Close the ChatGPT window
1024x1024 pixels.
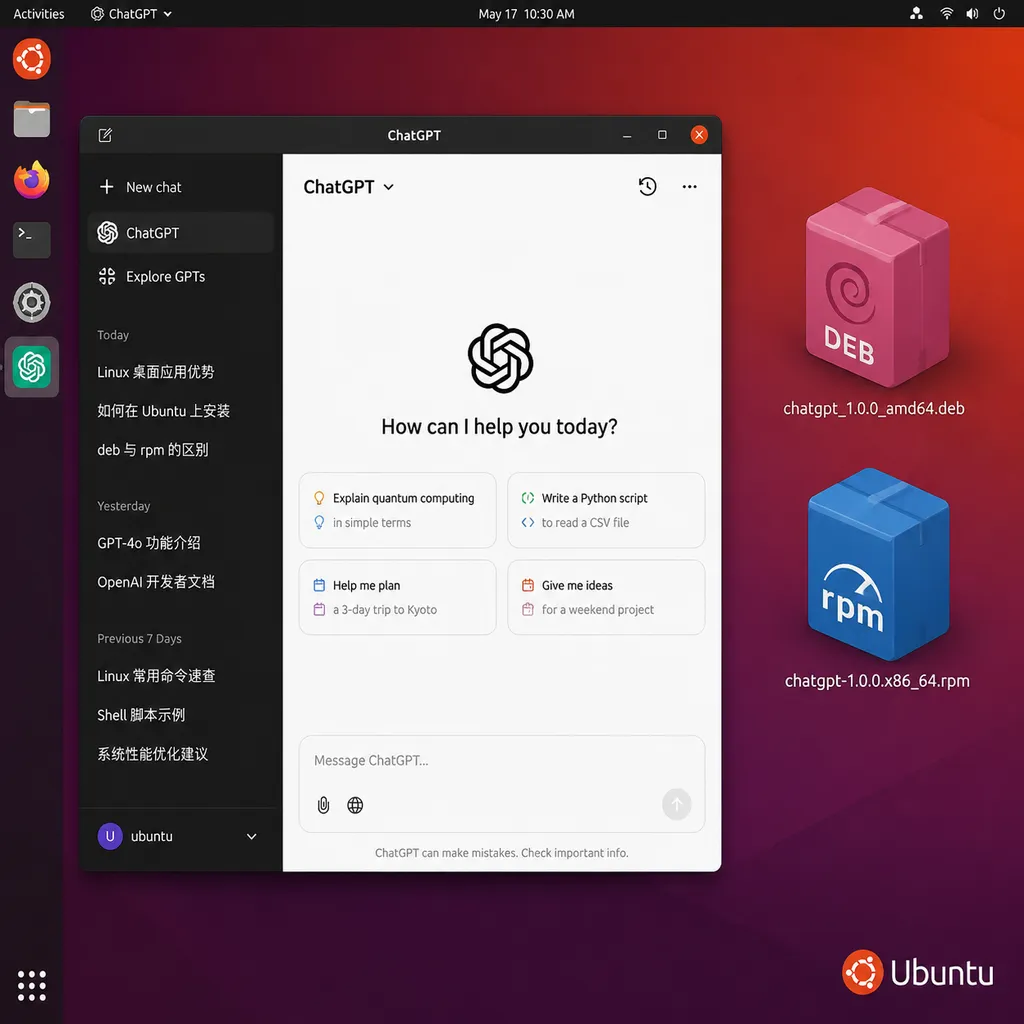tap(699, 135)
